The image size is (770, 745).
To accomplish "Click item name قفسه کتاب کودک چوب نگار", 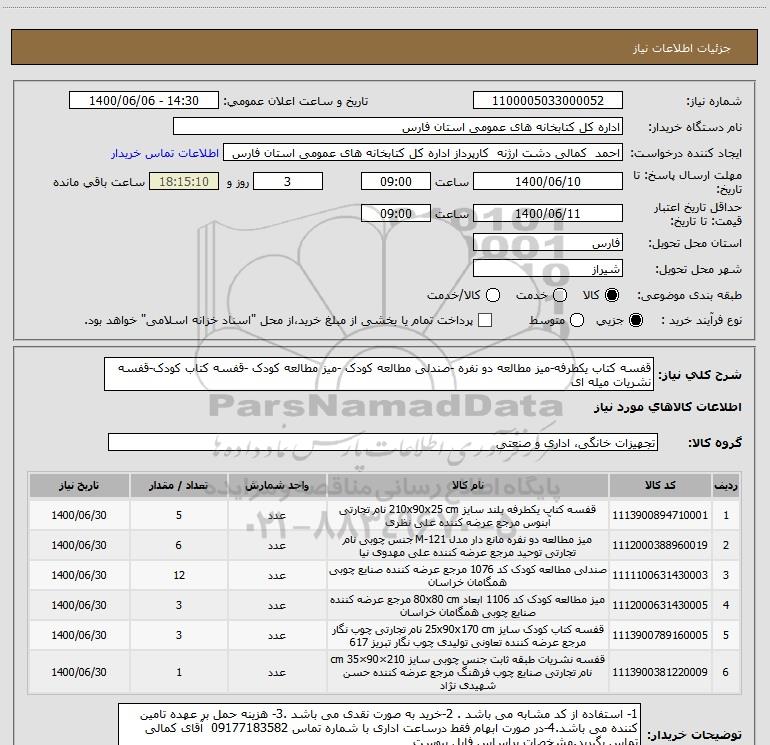I will pos(468,635).
